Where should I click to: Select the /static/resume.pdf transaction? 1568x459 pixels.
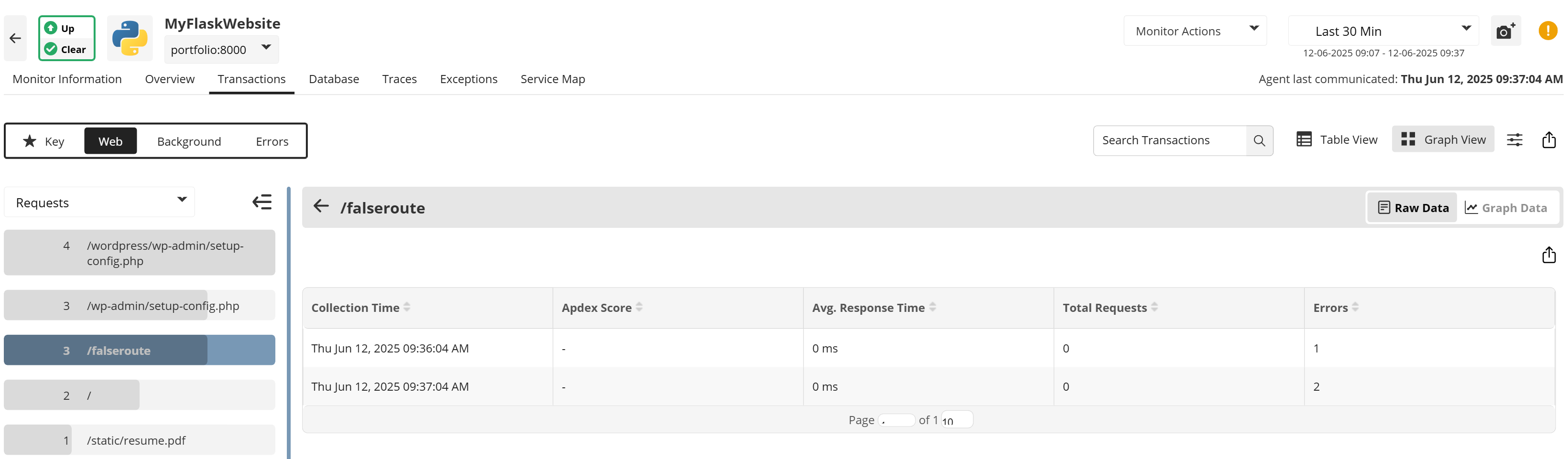click(x=140, y=440)
